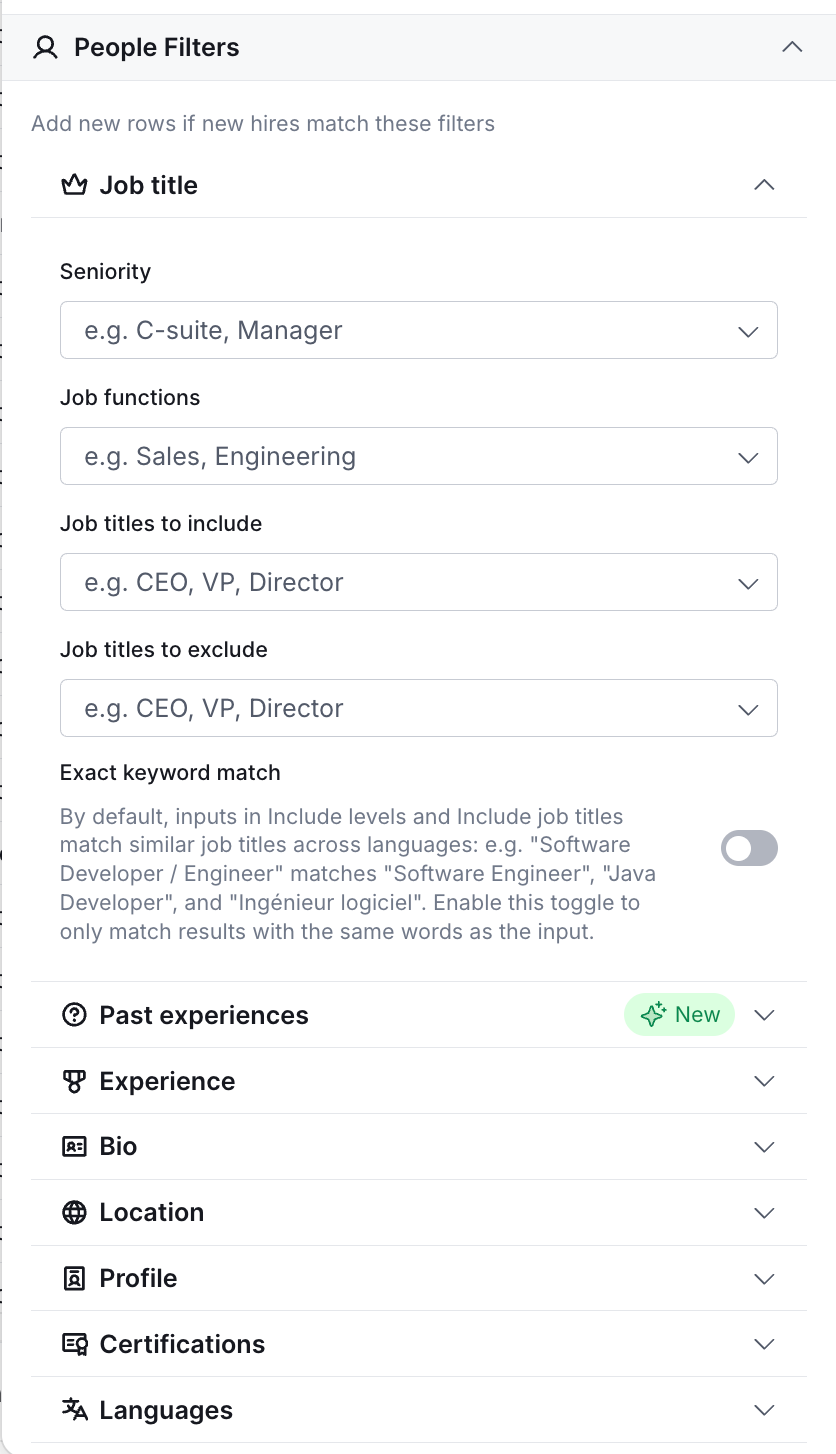836x1454 pixels.
Task: Open the Job titles to exclude dropdown
Action: (x=419, y=708)
